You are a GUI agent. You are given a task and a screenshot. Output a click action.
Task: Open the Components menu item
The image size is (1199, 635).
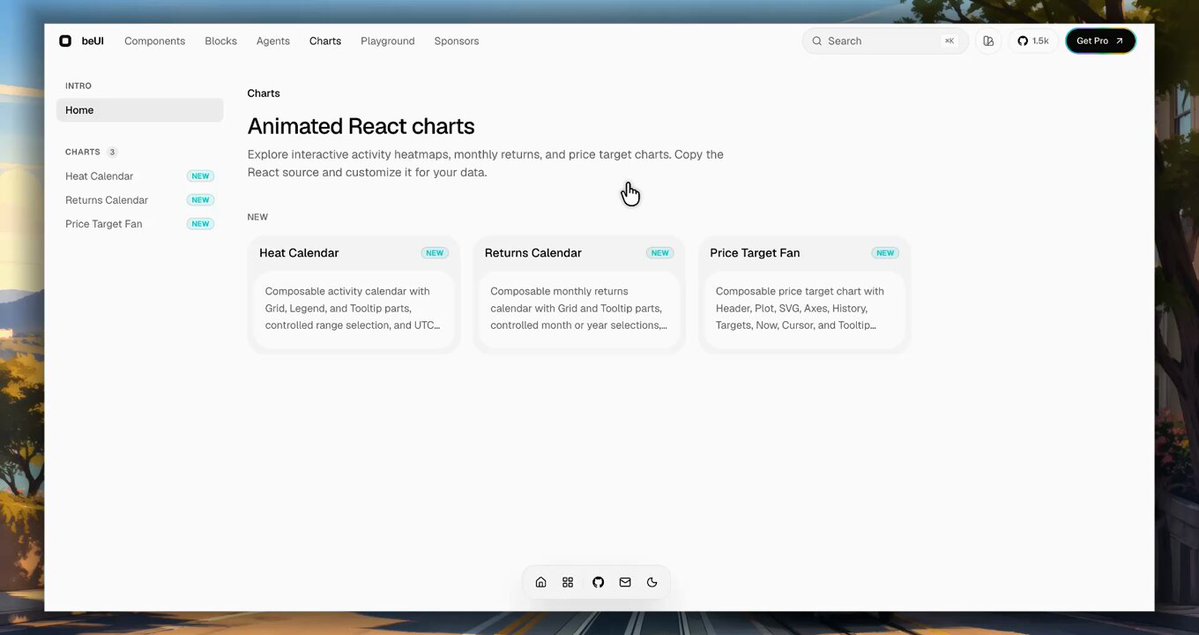pos(154,41)
